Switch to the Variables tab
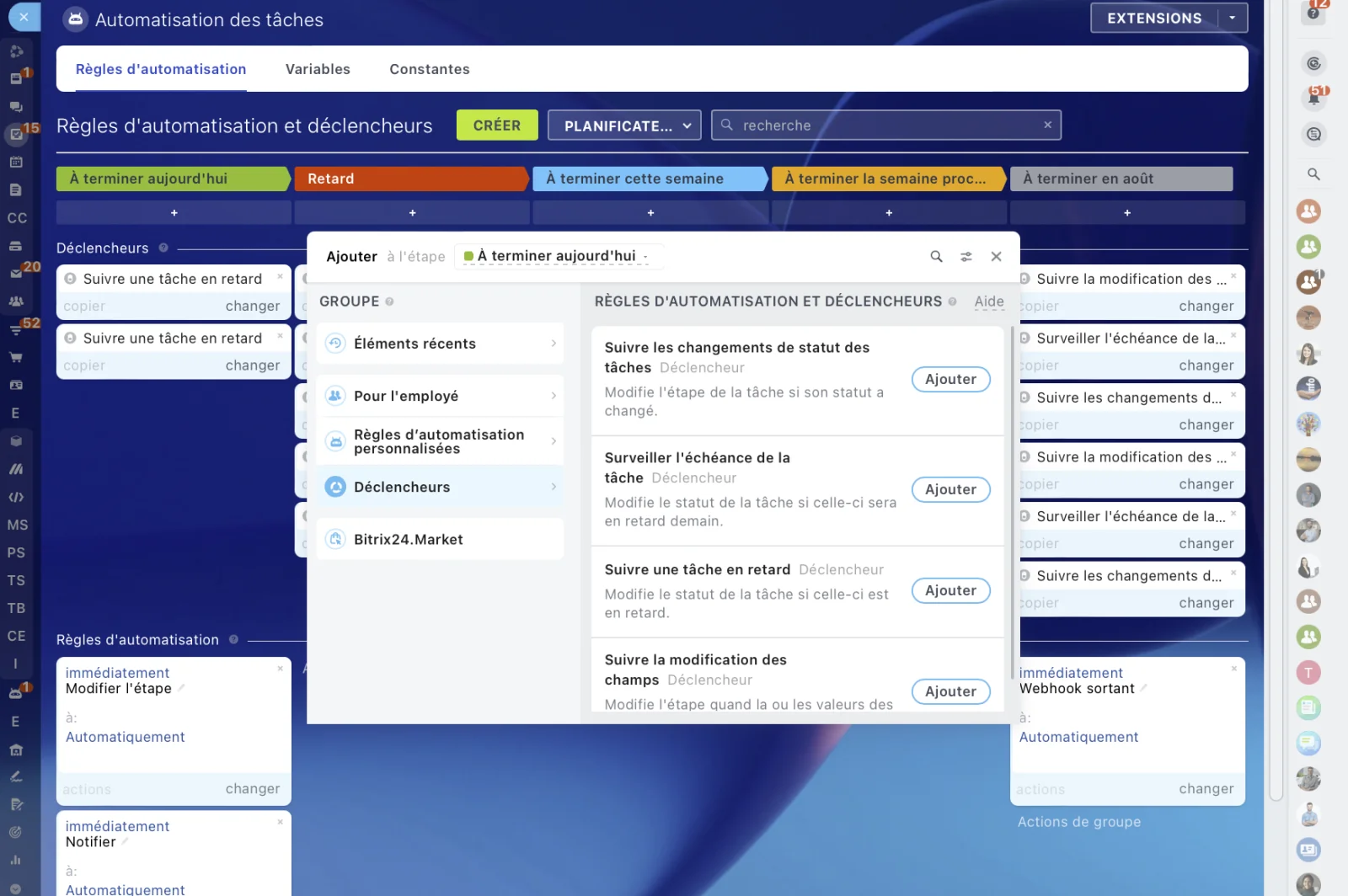Viewport: 1348px width, 896px height. click(318, 69)
